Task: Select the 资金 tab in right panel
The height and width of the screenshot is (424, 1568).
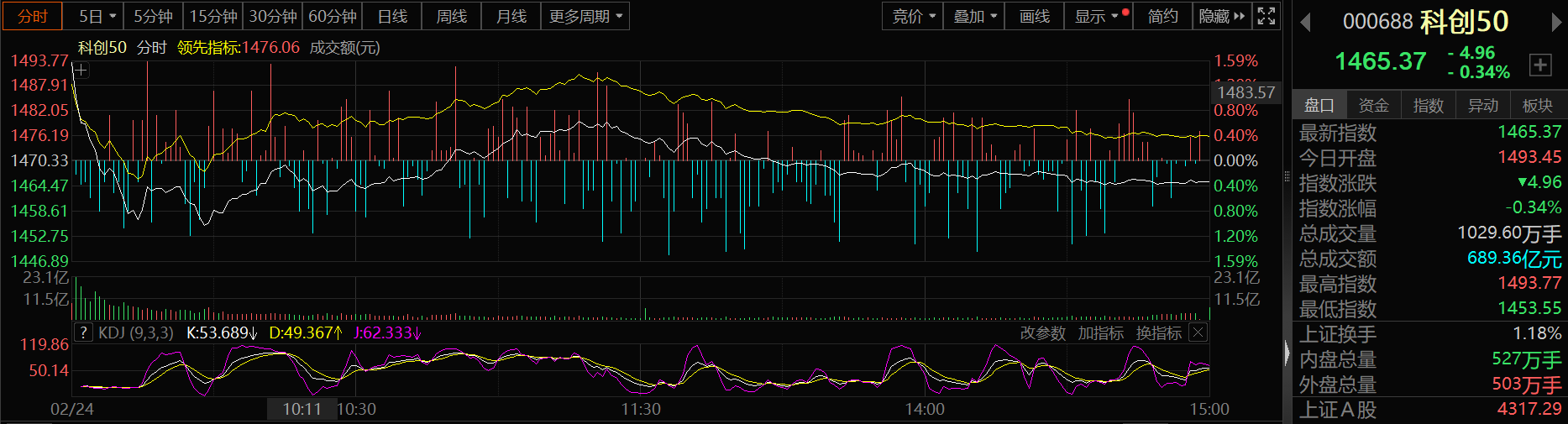Action: click(x=1373, y=105)
